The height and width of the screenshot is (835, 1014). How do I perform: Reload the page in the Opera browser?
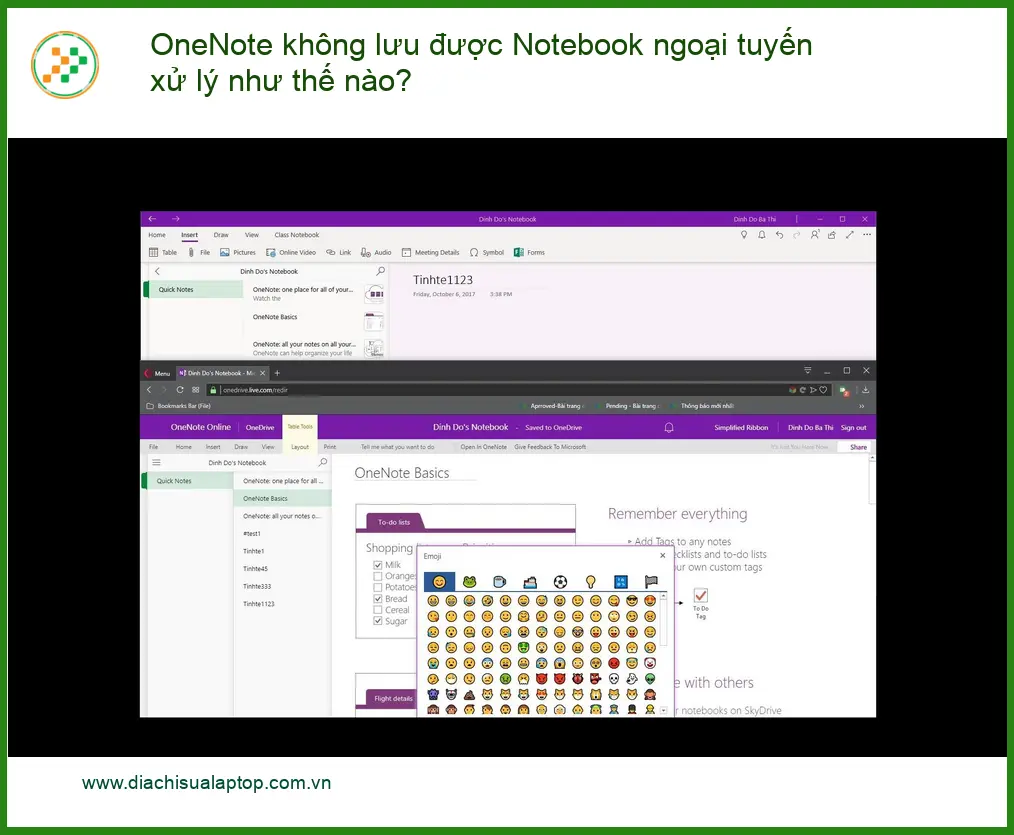click(180, 390)
